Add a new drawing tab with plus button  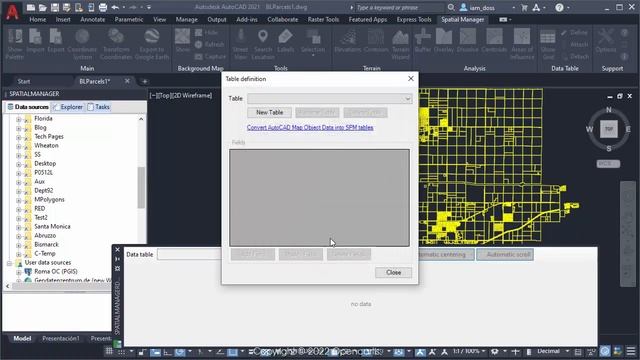click(x=144, y=81)
